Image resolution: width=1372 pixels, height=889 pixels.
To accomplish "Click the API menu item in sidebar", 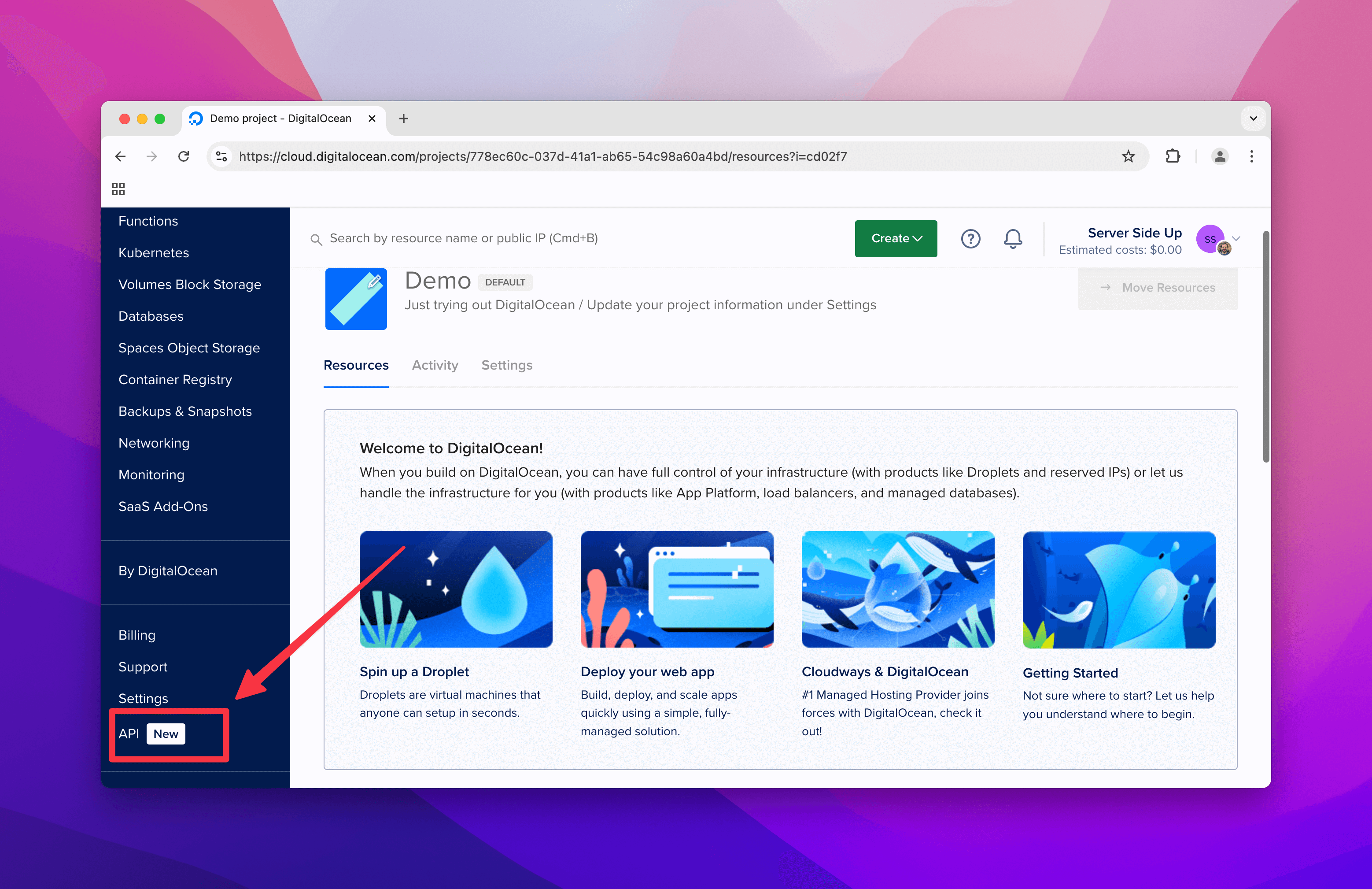I will pyautogui.click(x=129, y=734).
